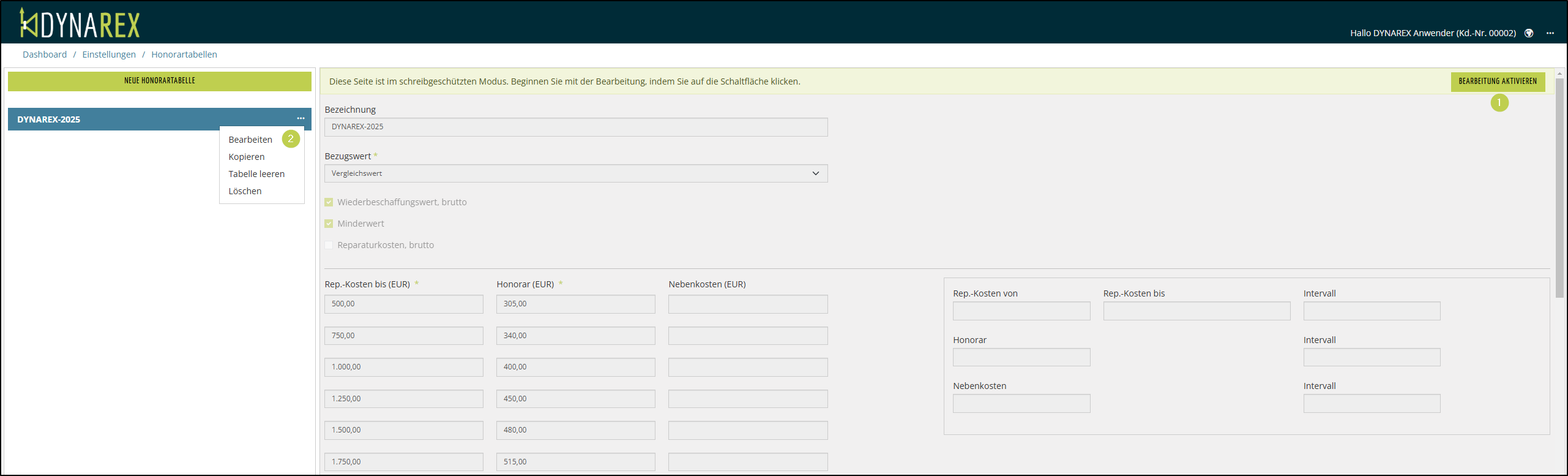Click the Bezeichnung input field

pyautogui.click(x=575, y=127)
